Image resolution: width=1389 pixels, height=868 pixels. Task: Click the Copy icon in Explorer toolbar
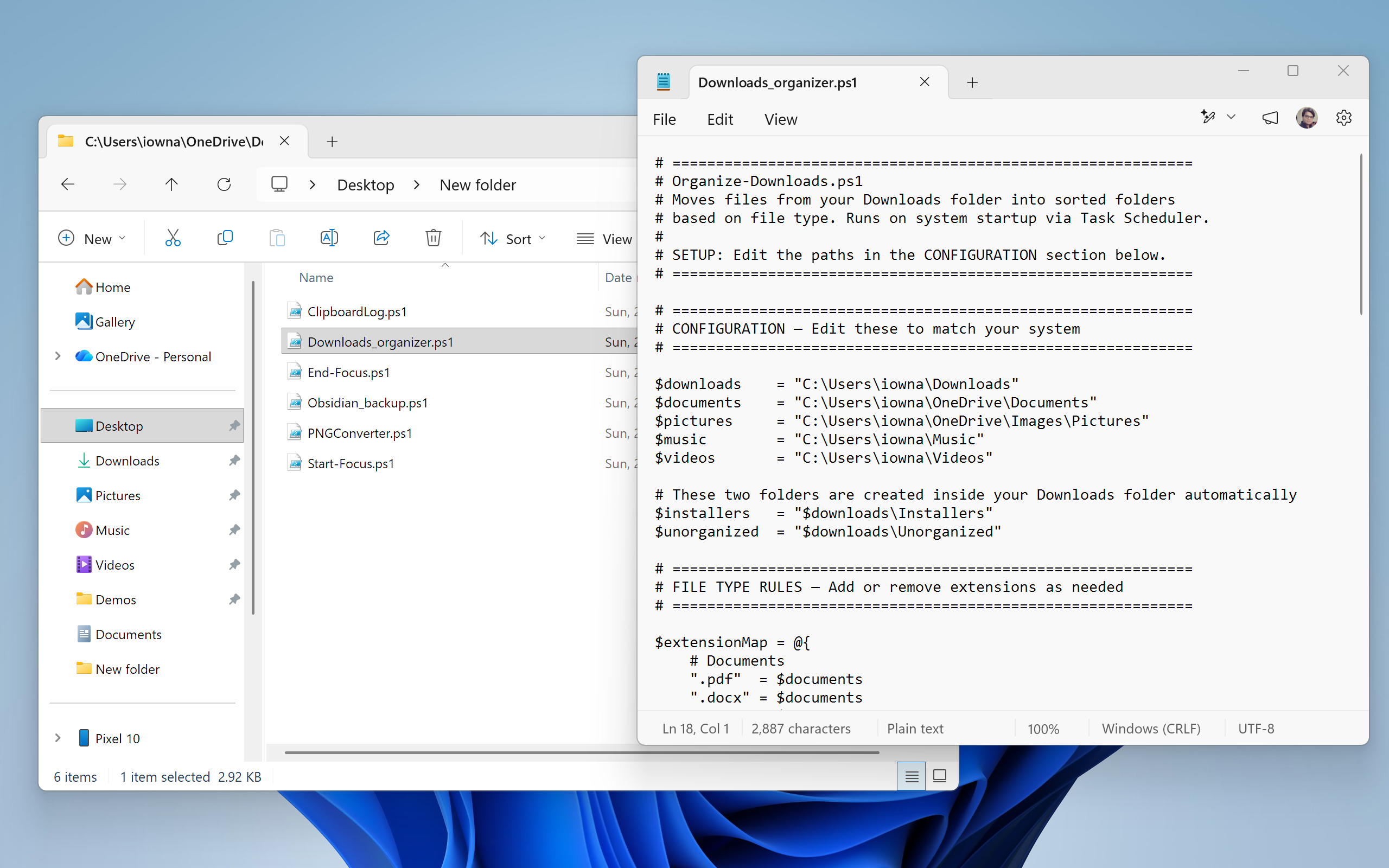coord(225,238)
